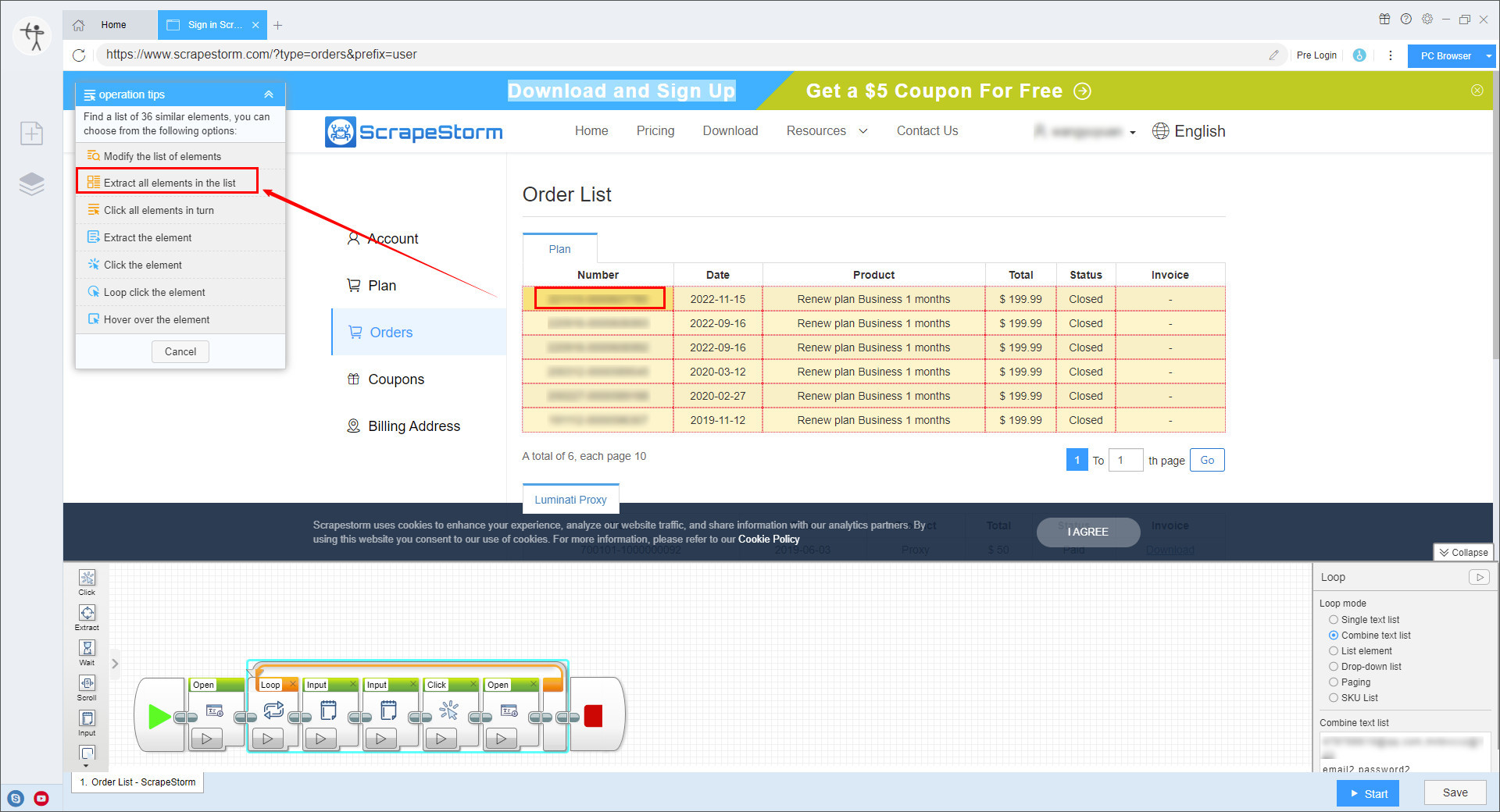
Task: Open Skype from the bottom-left corner icon
Action: coord(16,798)
